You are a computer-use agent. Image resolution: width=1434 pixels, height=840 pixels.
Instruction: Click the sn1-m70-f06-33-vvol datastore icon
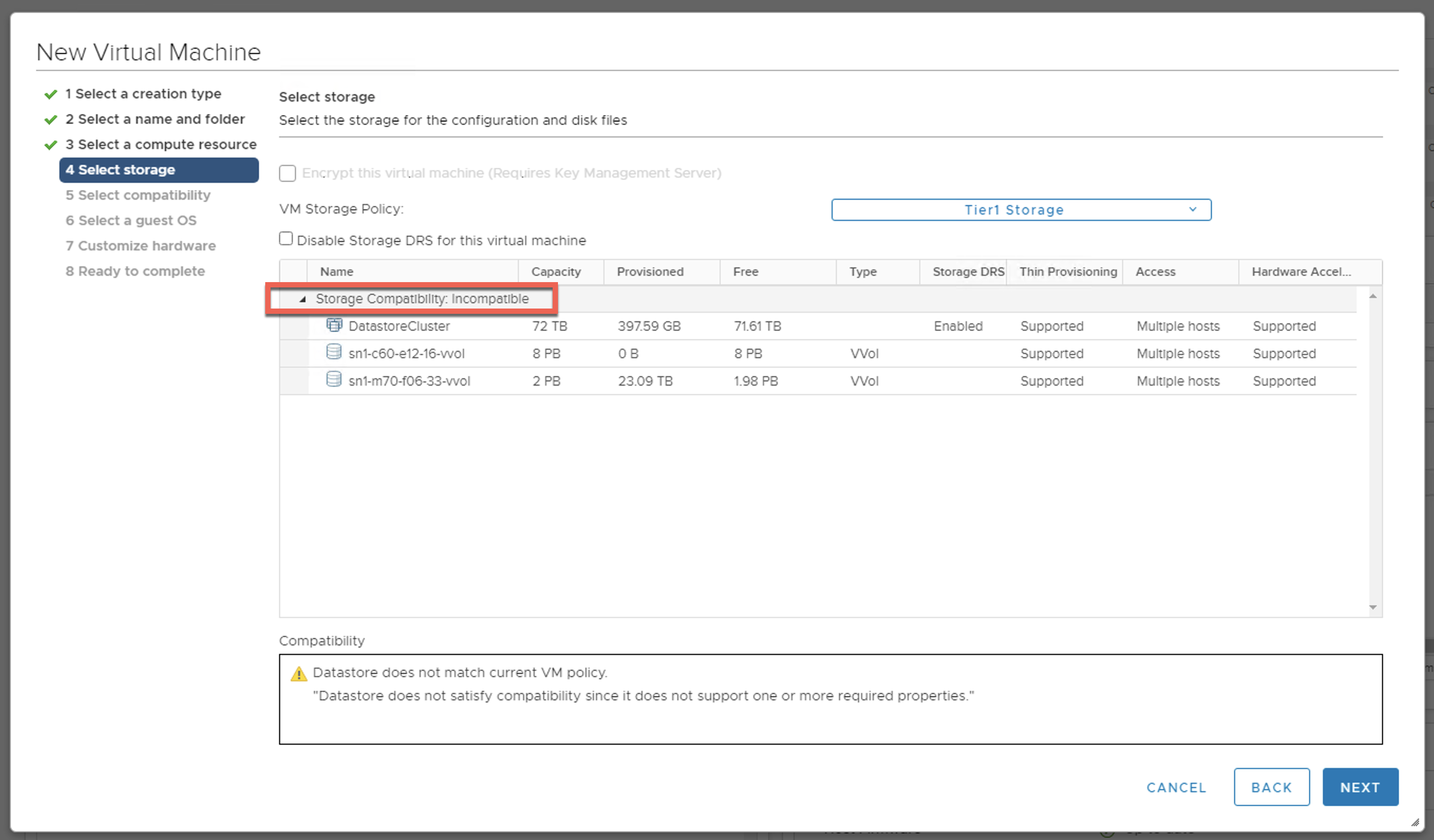pos(334,380)
